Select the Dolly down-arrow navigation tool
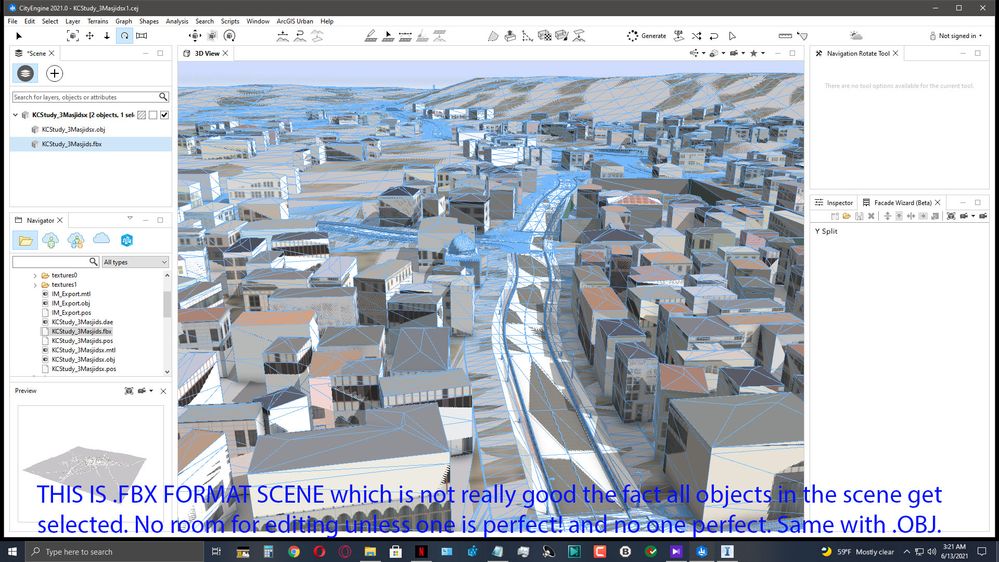 [x=106, y=36]
